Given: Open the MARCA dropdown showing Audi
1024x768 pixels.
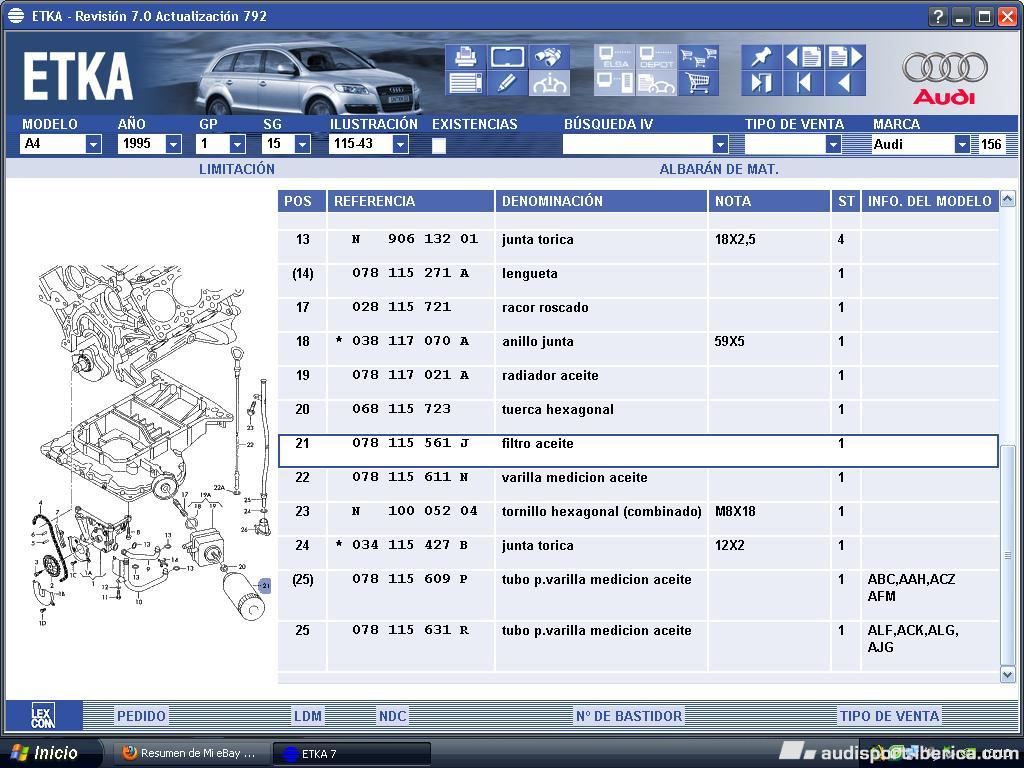Looking at the screenshot, I should pos(962,144).
